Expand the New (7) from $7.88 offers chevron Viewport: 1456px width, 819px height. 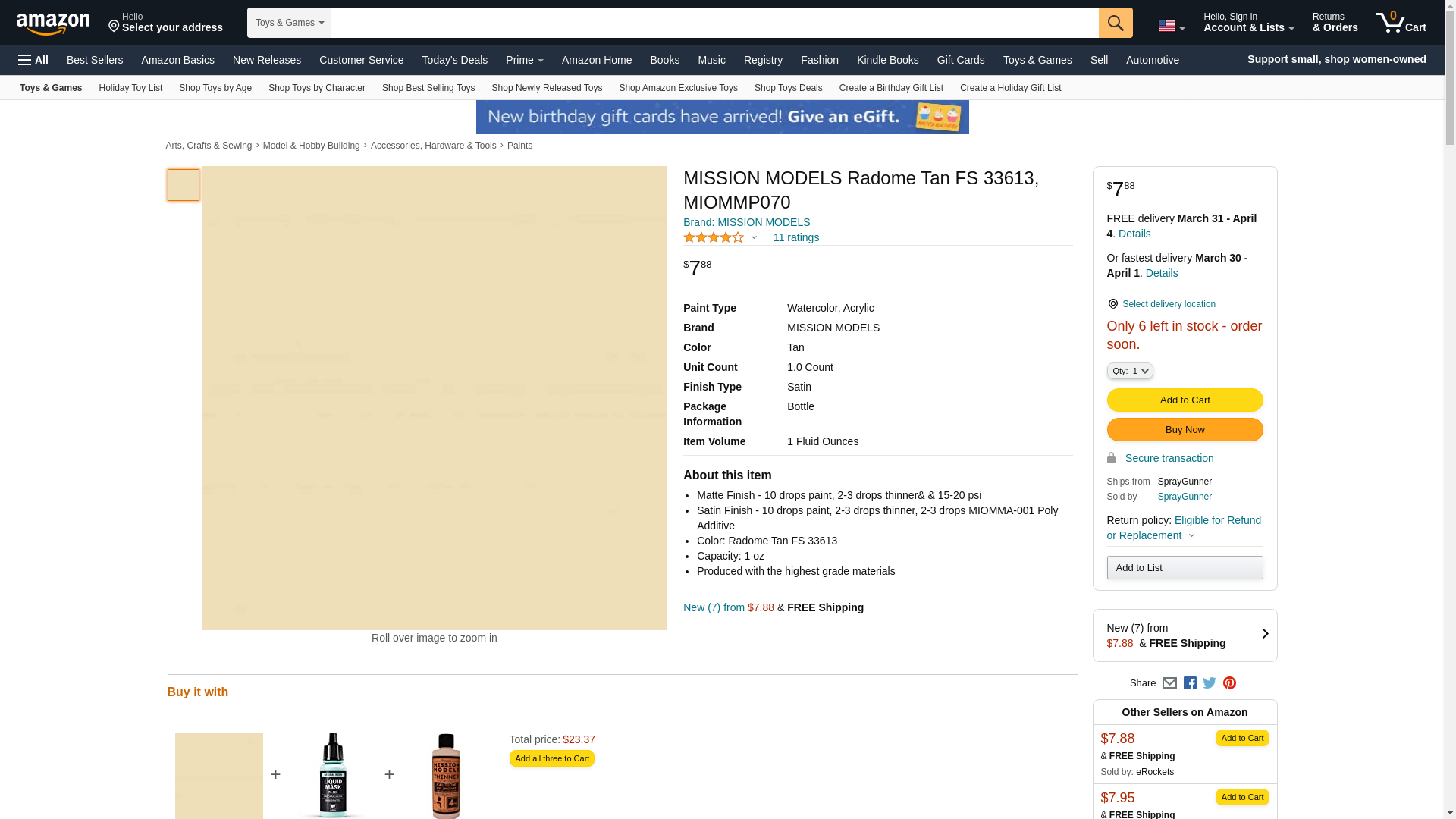point(1264,634)
